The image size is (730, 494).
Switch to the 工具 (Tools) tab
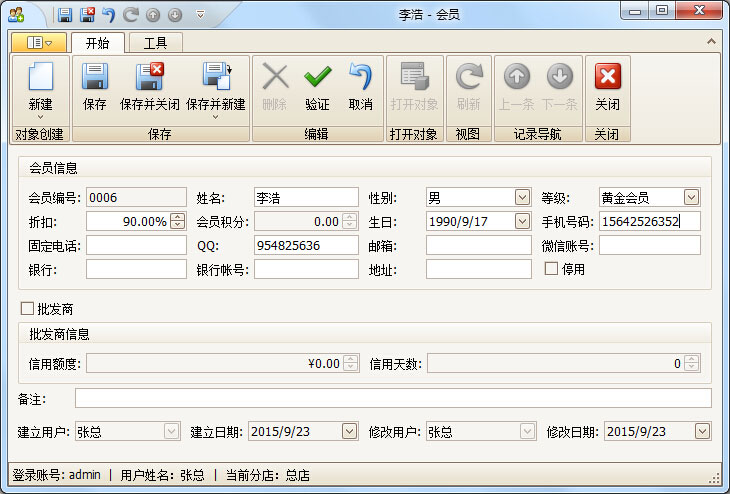[155, 43]
